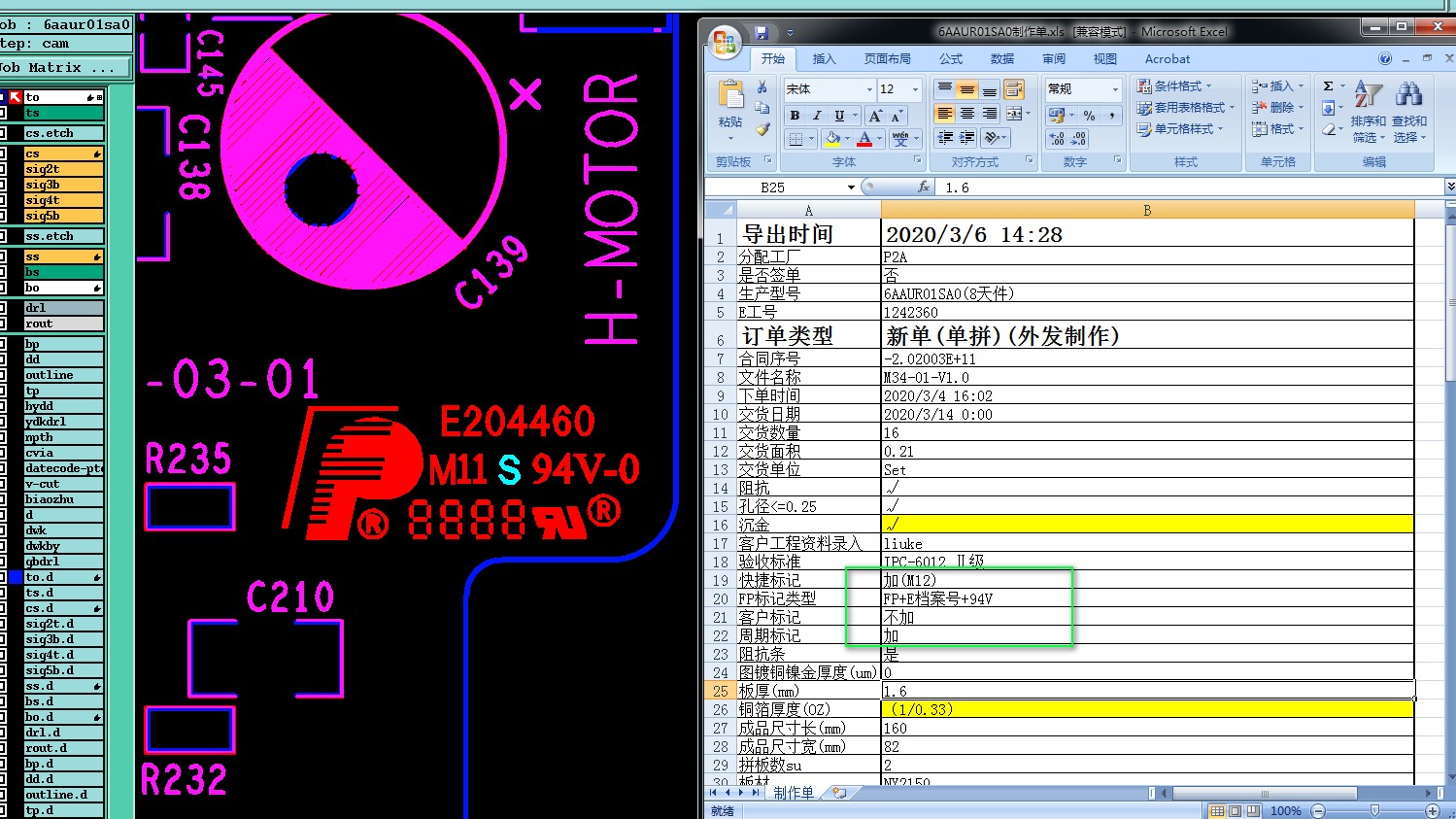Decrease decimal places
This screenshot has width=1456, height=819.
[x=1078, y=139]
